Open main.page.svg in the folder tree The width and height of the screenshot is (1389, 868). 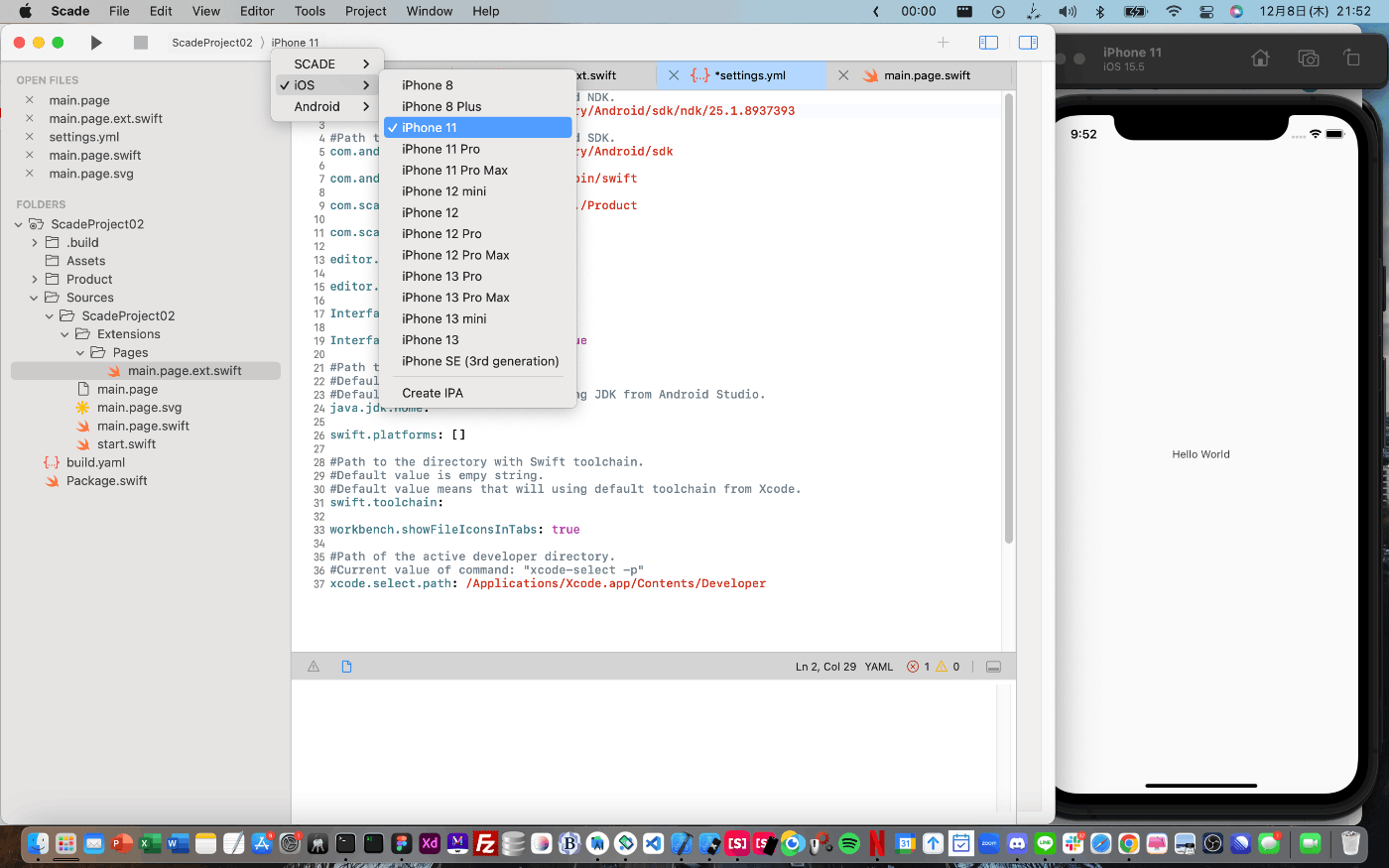139,408
